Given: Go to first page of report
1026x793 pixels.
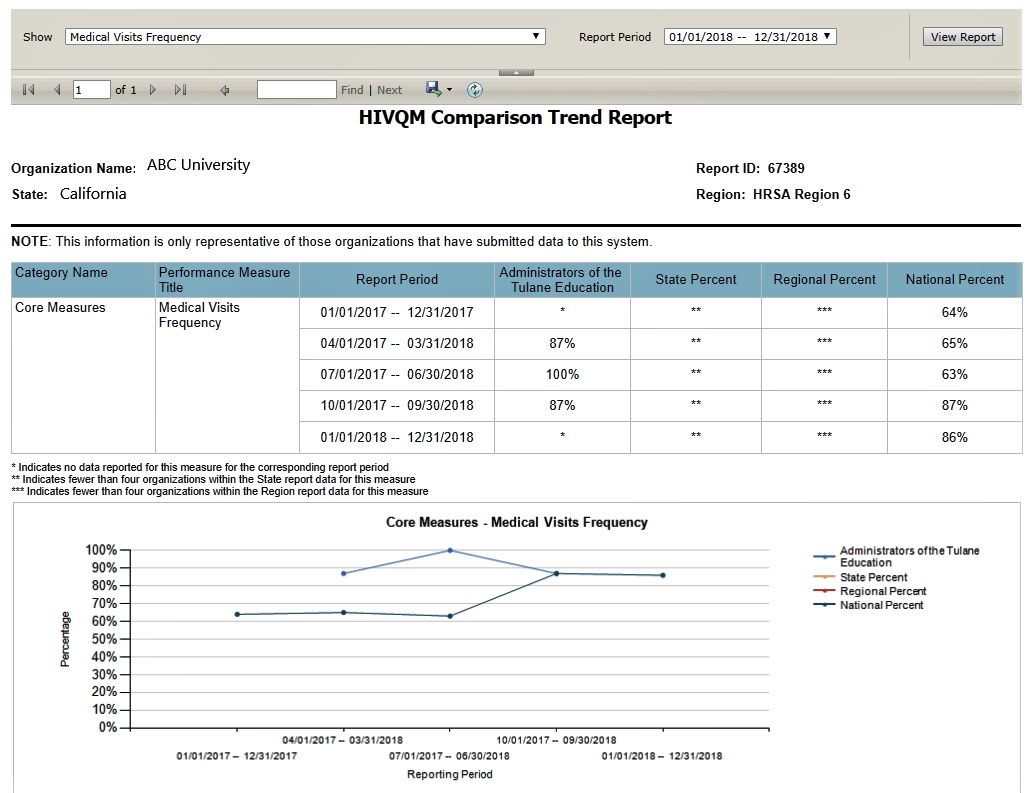Looking at the screenshot, I should (x=28, y=90).
